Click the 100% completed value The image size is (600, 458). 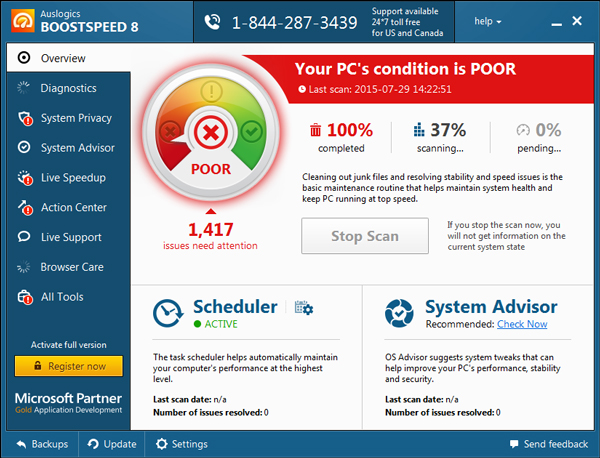coord(350,130)
